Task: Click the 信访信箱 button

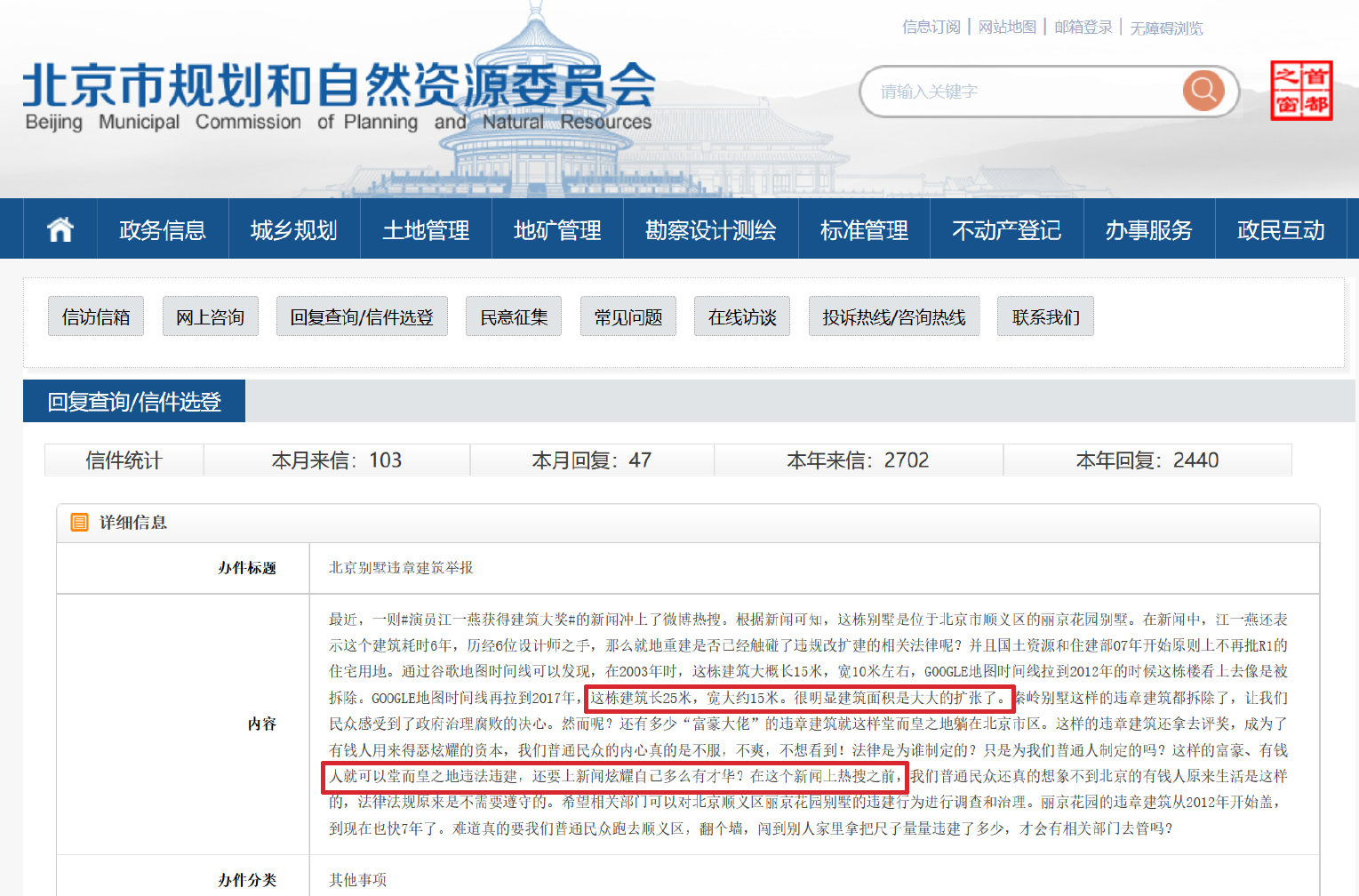Action: (x=95, y=316)
